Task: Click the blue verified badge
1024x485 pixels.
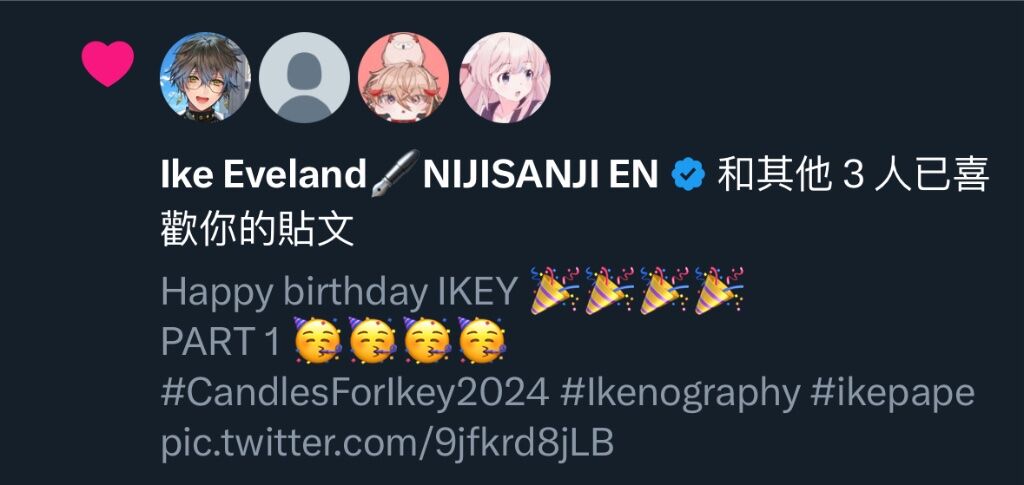Action: click(x=690, y=175)
